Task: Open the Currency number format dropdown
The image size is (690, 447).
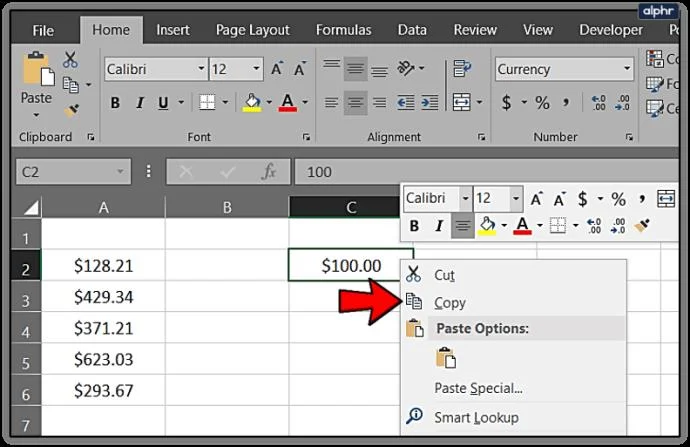Action: [x=627, y=69]
